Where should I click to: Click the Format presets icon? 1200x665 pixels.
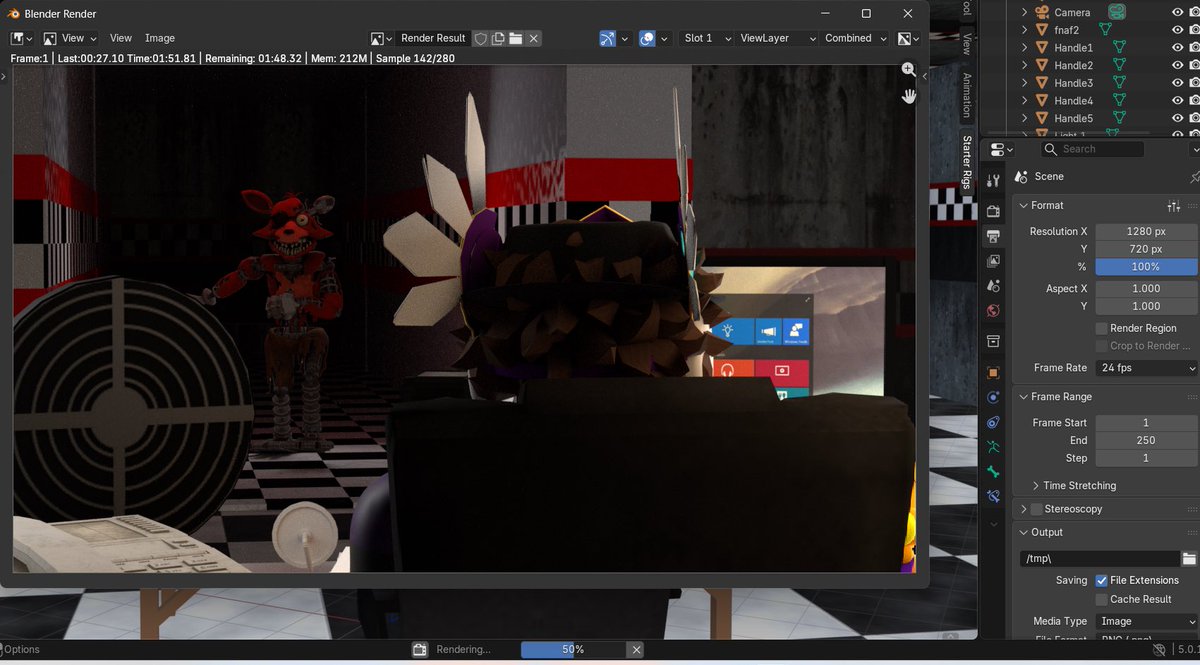click(x=1174, y=205)
